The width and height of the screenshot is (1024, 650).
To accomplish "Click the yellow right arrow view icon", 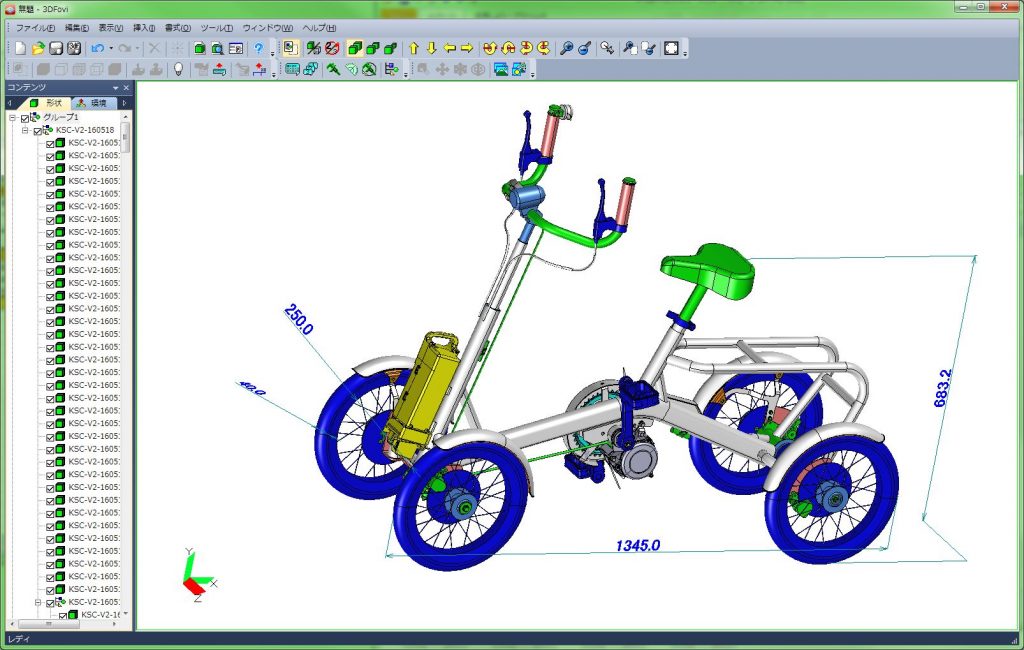I will tap(467, 48).
